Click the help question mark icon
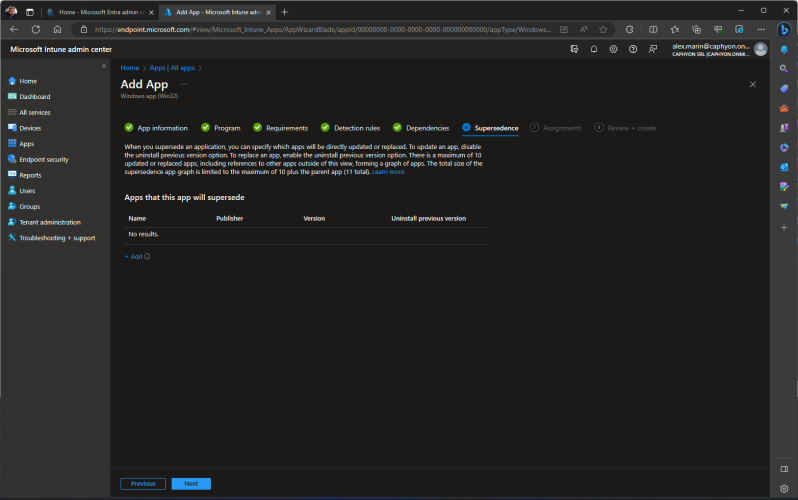Image resolution: width=798 pixels, height=500 pixels. coord(633,48)
